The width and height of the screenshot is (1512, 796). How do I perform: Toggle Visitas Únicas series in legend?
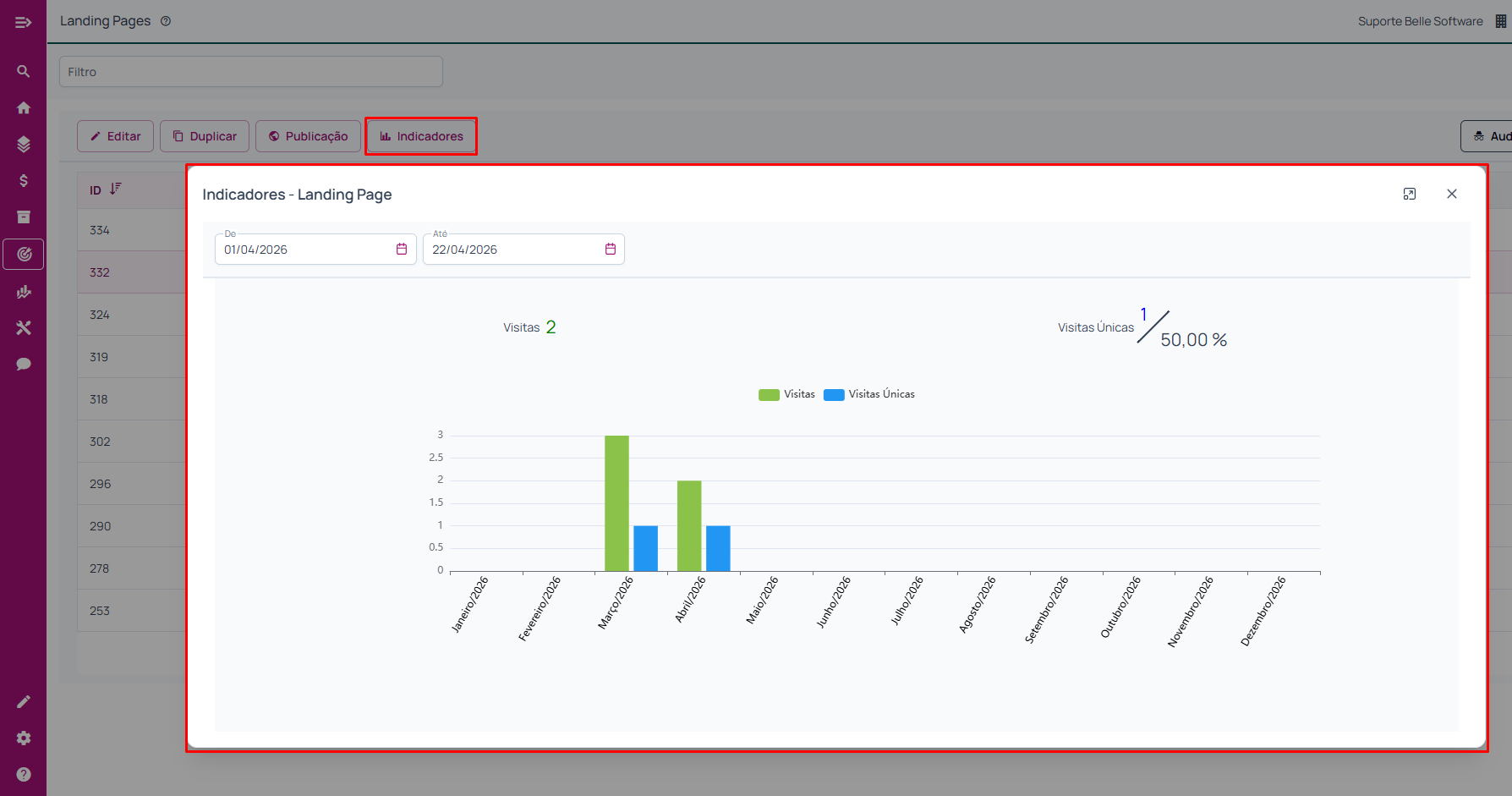(869, 394)
